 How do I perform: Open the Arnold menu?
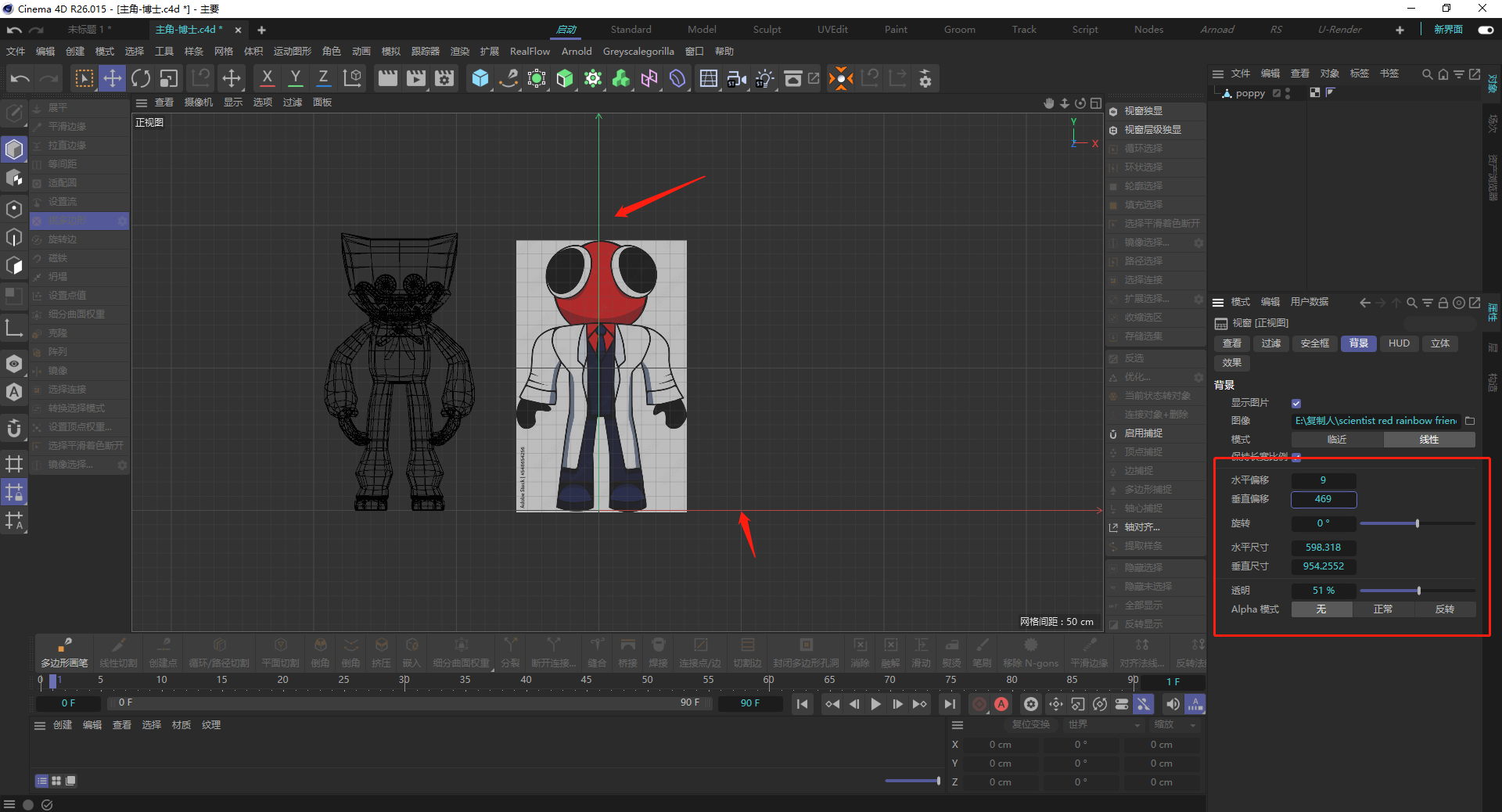coord(577,52)
